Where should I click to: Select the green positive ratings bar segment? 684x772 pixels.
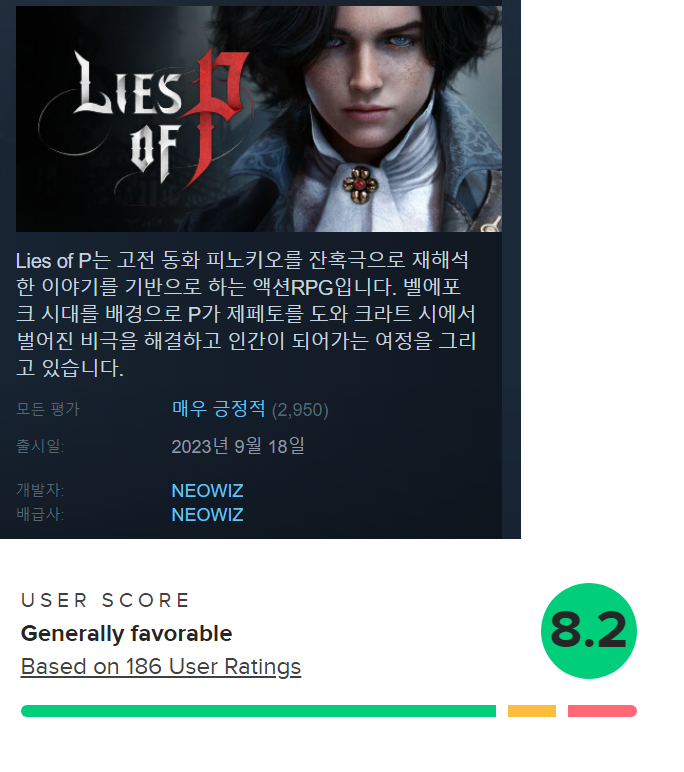point(258,711)
